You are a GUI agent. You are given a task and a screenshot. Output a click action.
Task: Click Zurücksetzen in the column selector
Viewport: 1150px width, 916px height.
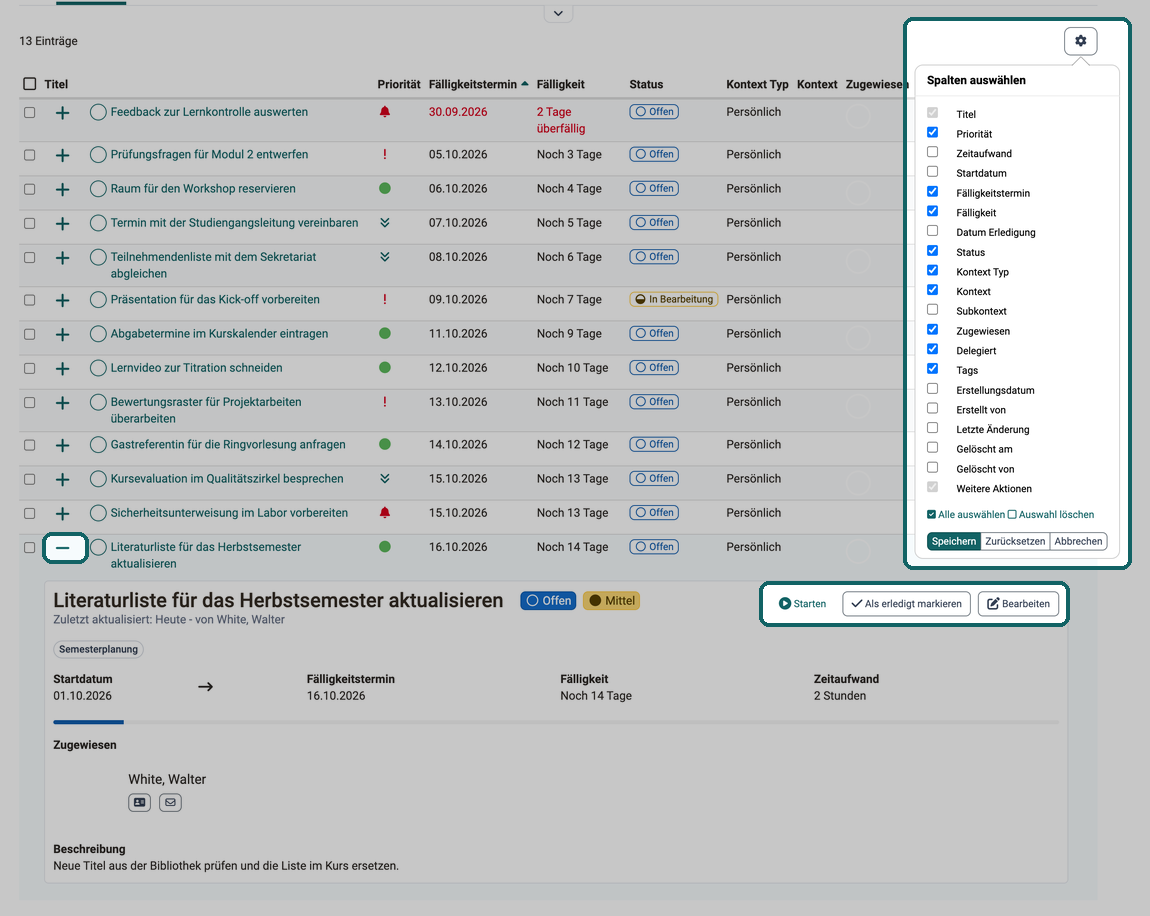pyautogui.click(x=1015, y=541)
